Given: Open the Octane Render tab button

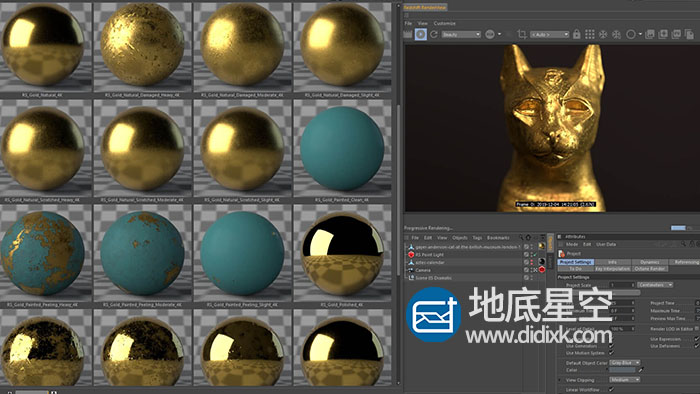Looking at the screenshot, I should [650, 269].
